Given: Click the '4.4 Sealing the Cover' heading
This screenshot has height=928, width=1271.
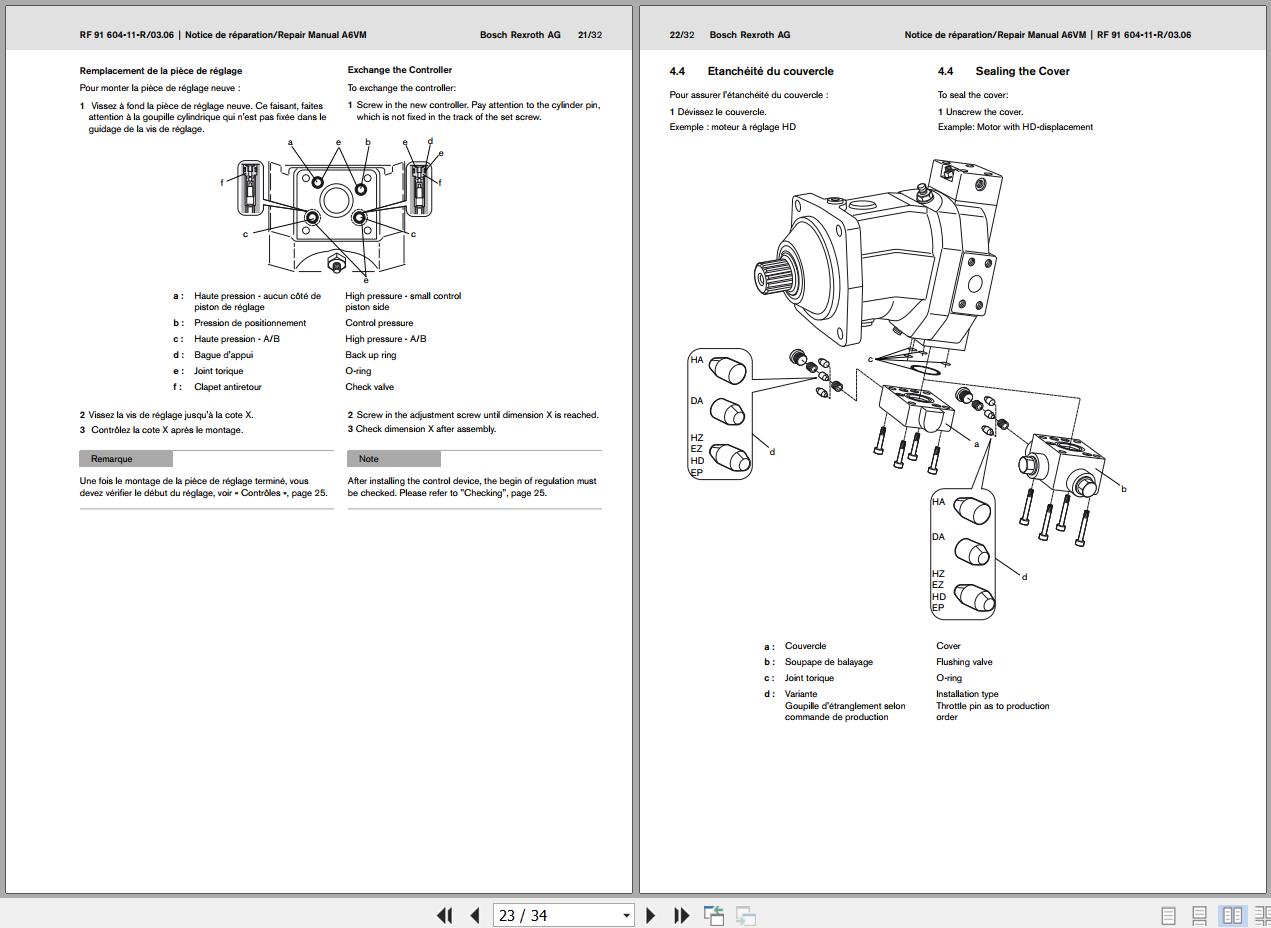Looking at the screenshot, I should tap(1003, 71).
